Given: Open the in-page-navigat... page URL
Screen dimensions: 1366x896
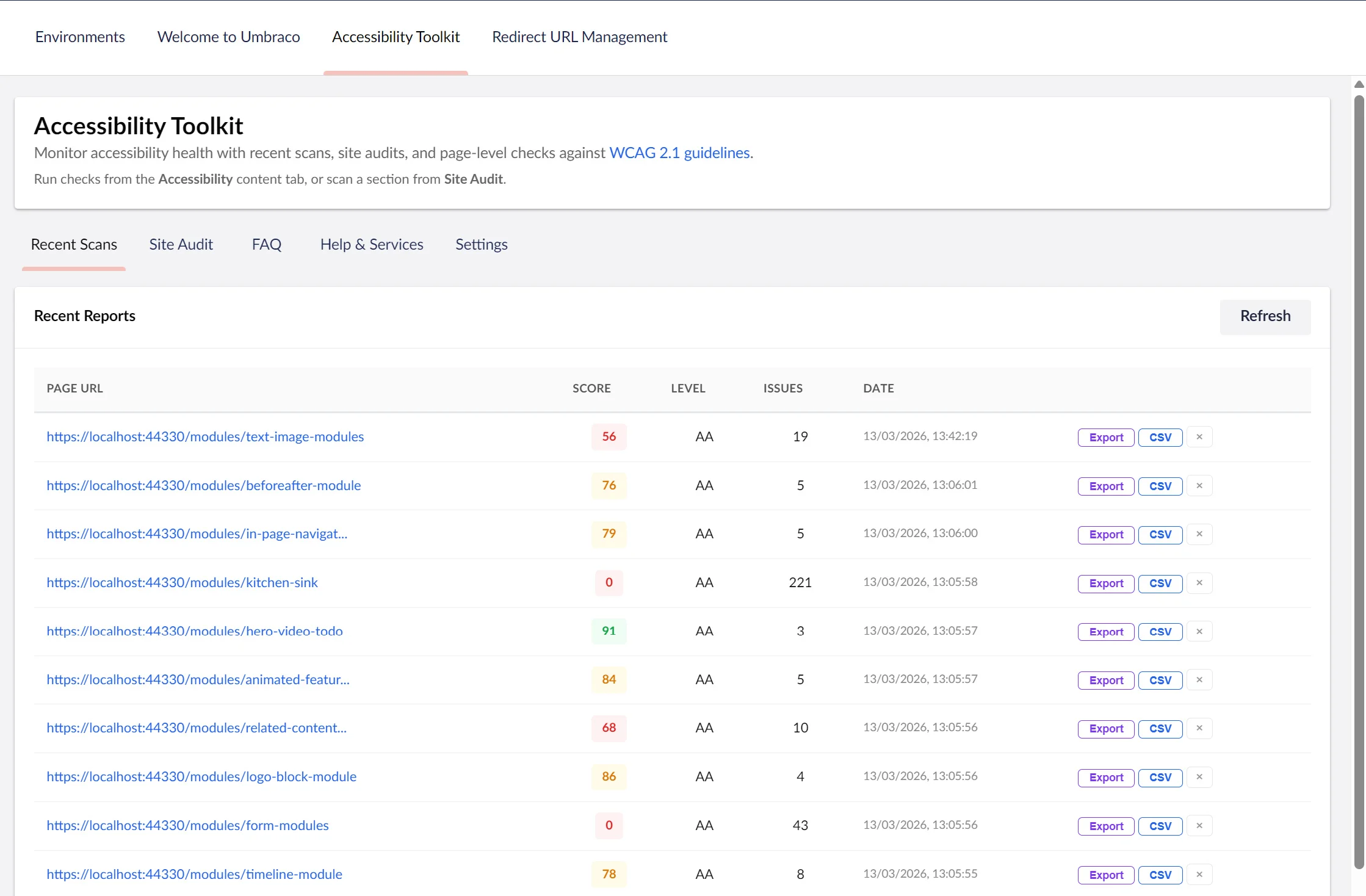Looking at the screenshot, I should 197,533.
